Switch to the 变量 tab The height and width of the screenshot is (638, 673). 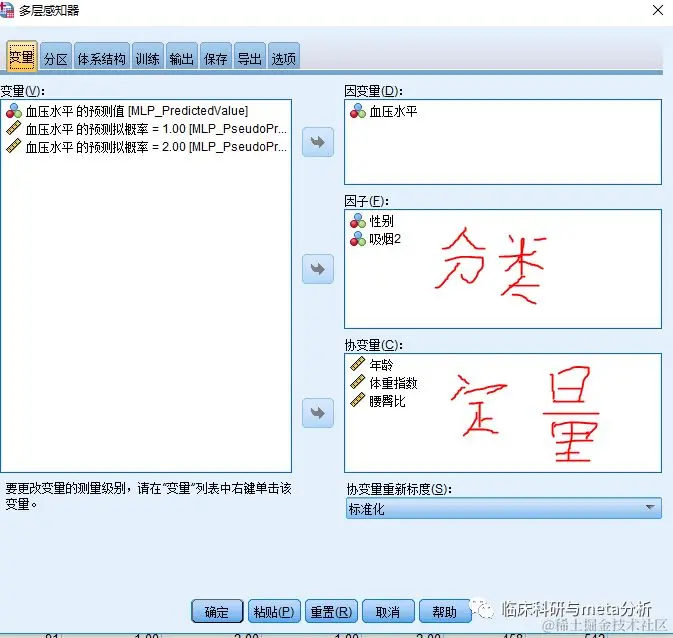click(21, 56)
